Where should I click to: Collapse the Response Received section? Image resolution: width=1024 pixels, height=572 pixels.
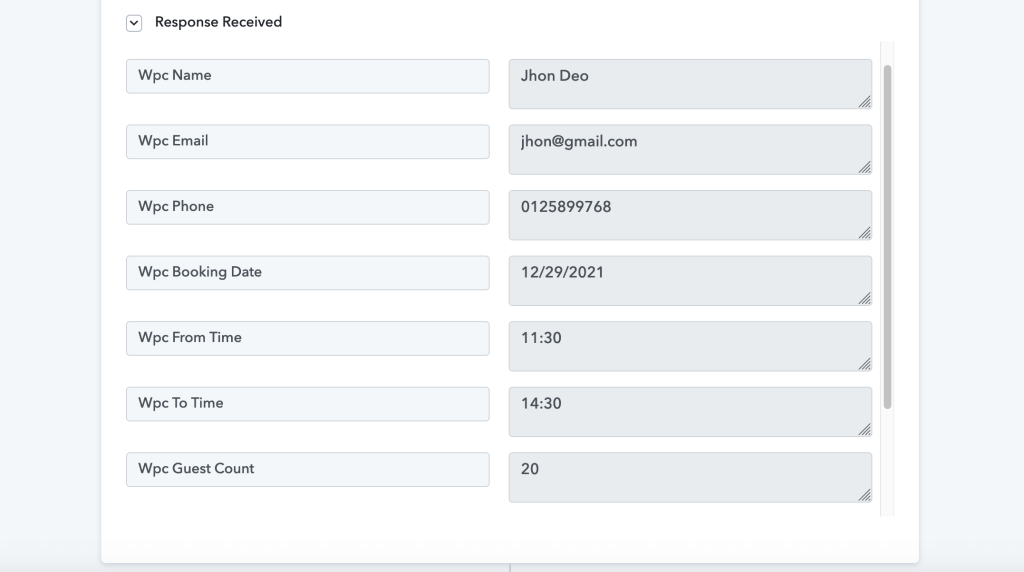[x=134, y=23]
